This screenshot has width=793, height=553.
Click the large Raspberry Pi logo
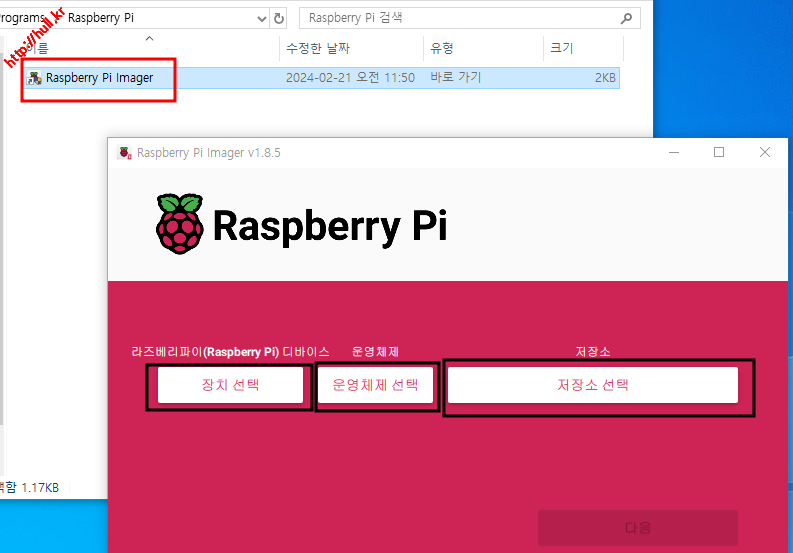point(180,225)
